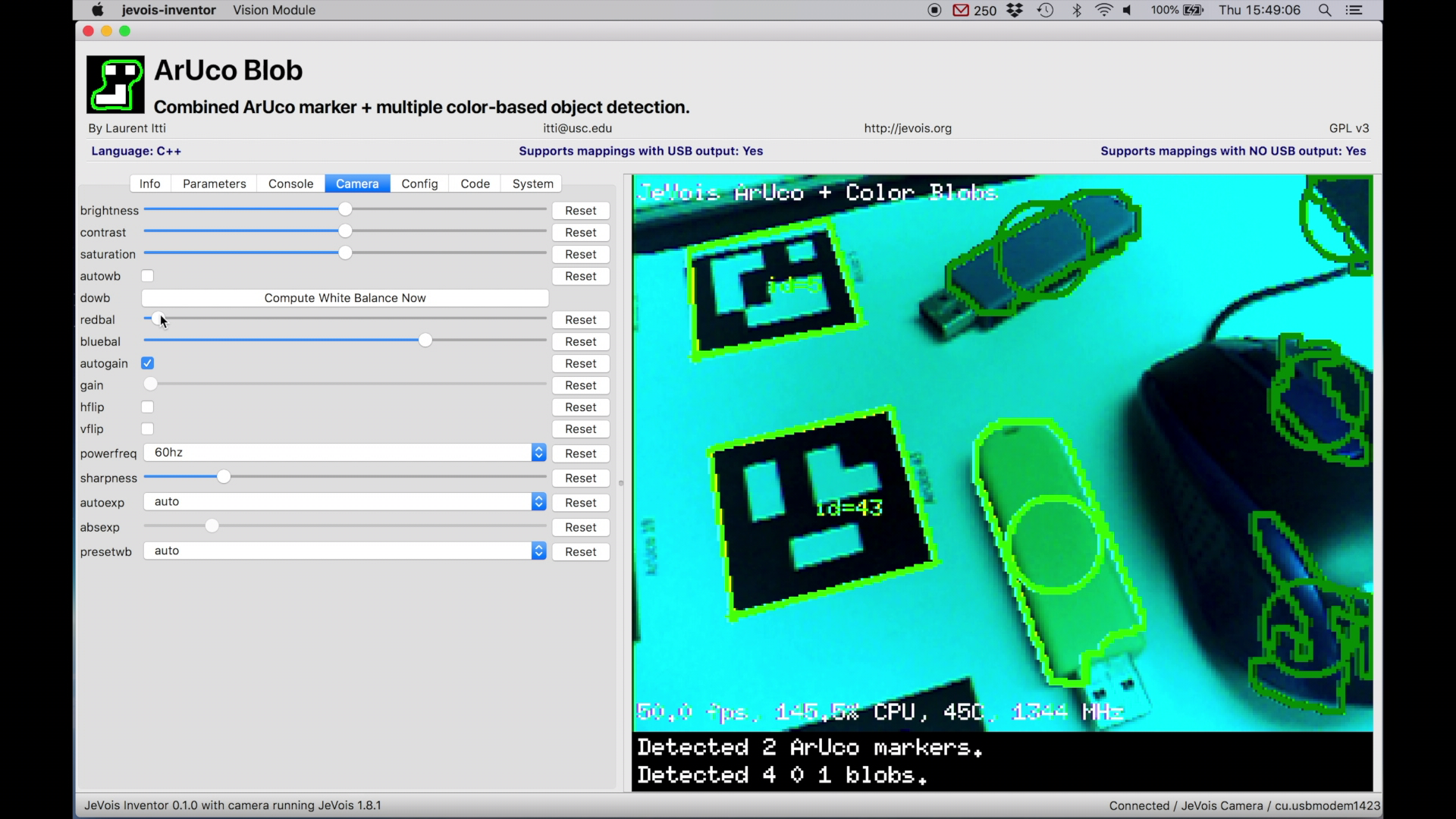Click the http://jevois.org address

pyautogui.click(x=908, y=128)
